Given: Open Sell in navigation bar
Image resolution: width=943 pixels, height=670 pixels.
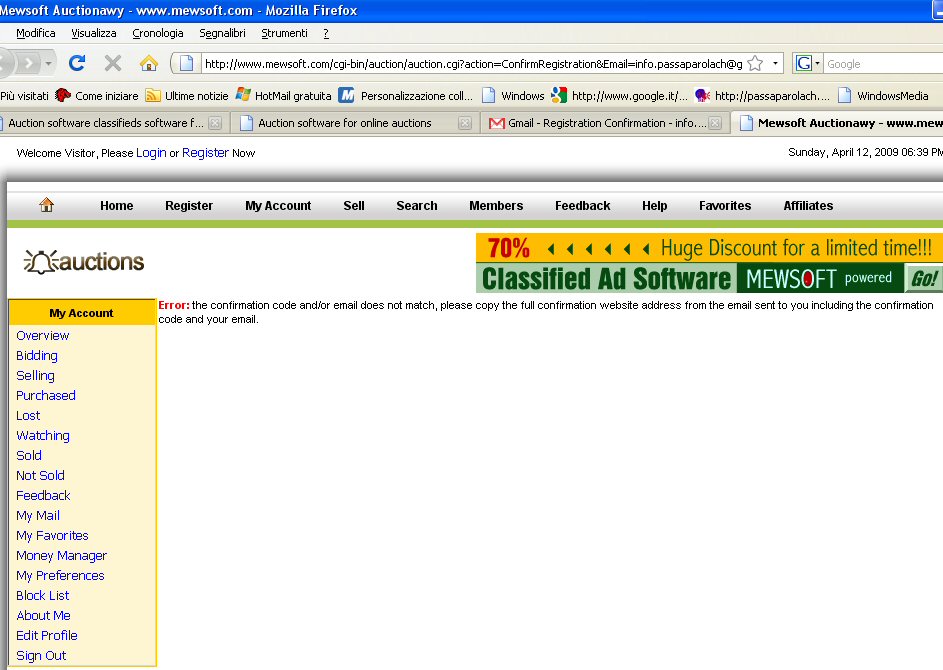Looking at the screenshot, I should 354,206.
